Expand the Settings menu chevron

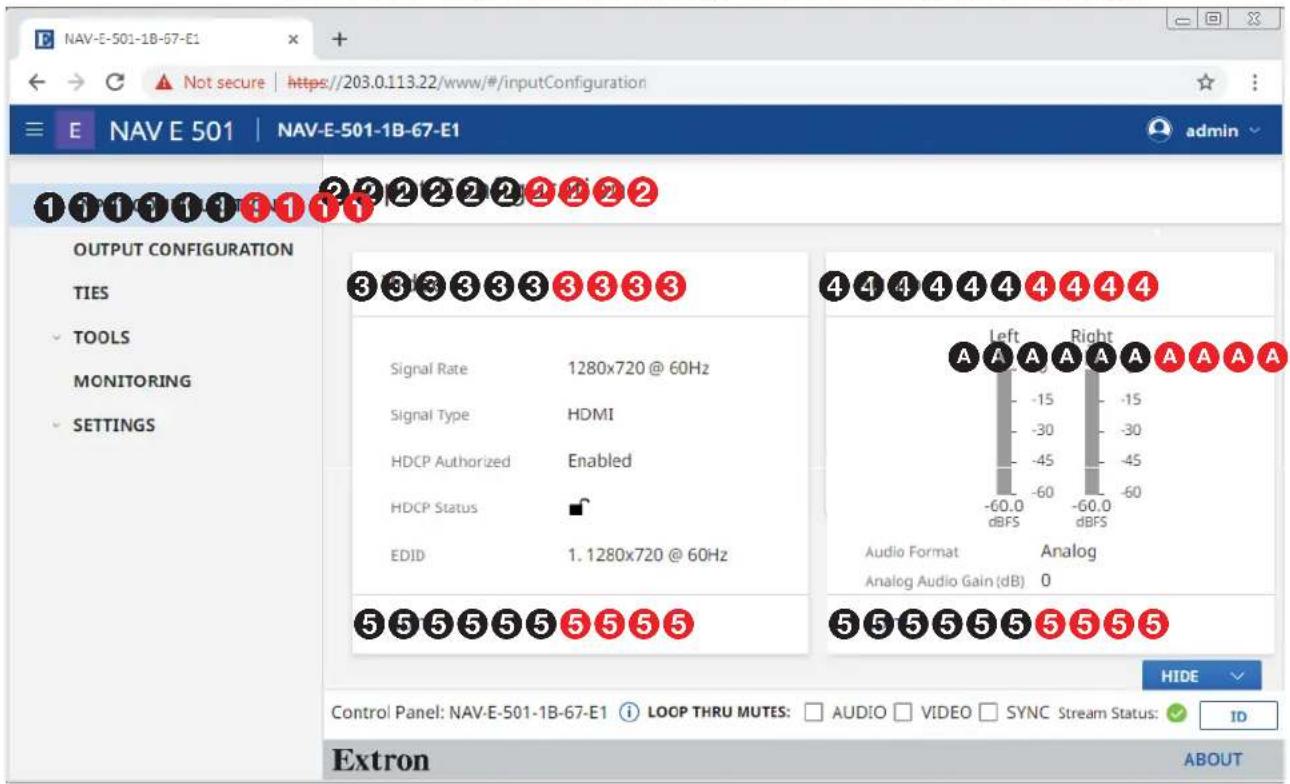click(x=57, y=425)
